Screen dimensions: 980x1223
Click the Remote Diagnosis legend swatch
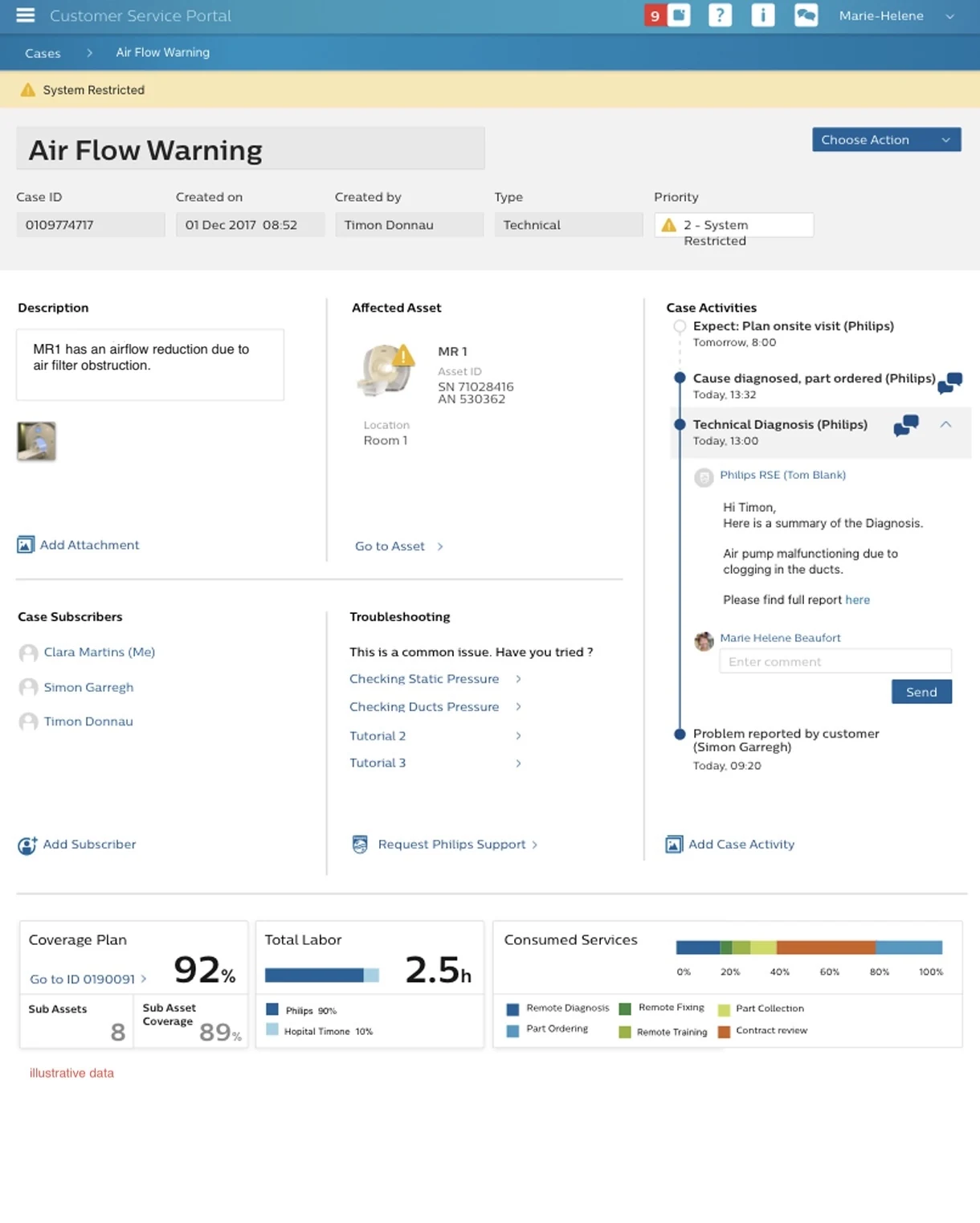[x=512, y=1009]
